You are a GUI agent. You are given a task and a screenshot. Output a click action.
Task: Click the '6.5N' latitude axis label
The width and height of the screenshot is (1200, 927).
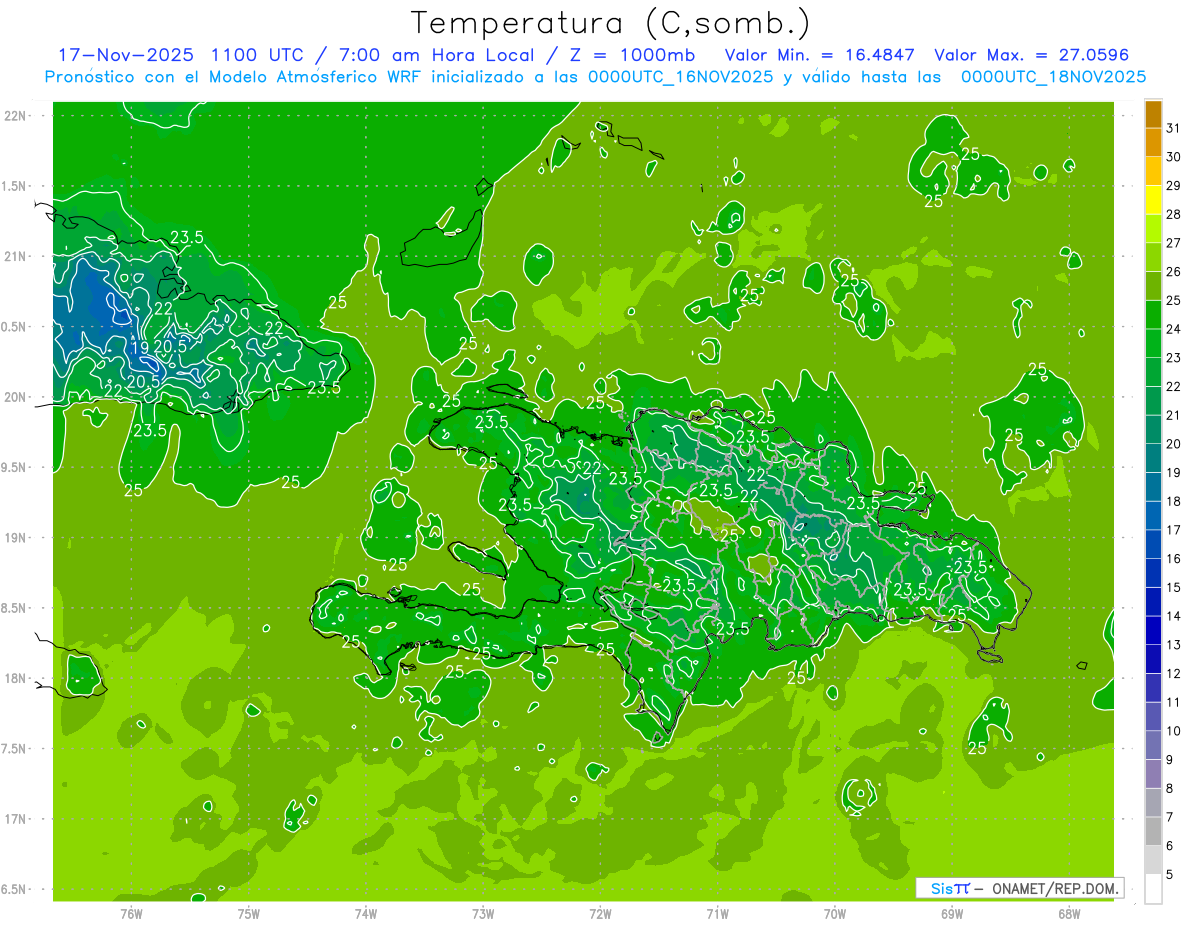pos(15,890)
